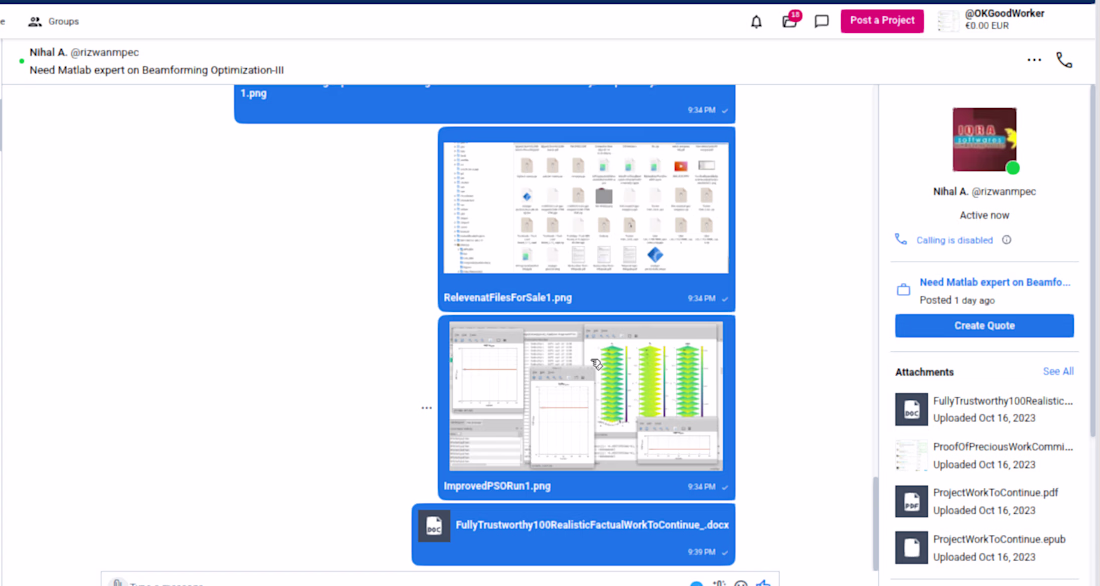Click the ImprovedPSORun1.png file name
The height and width of the screenshot is (586, 1100).
pos(497,486)
